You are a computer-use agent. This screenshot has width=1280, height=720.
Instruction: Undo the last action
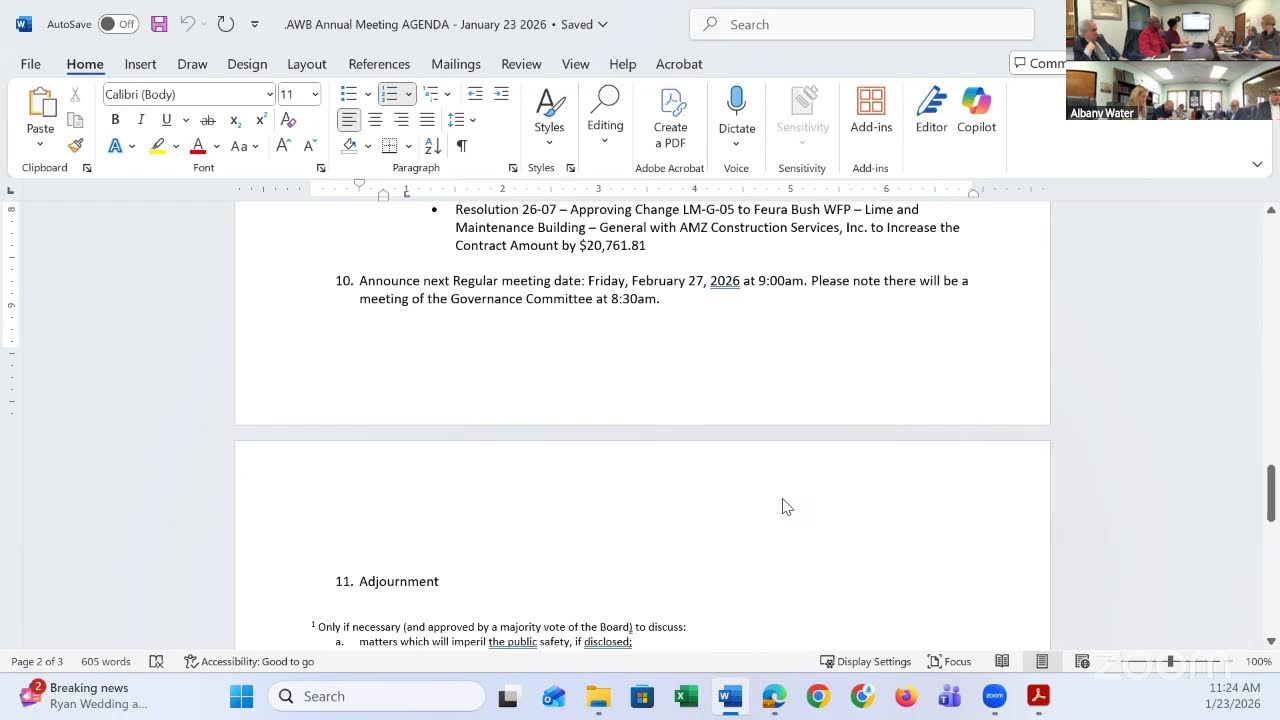pyautogui.click(x=187, y=24)
